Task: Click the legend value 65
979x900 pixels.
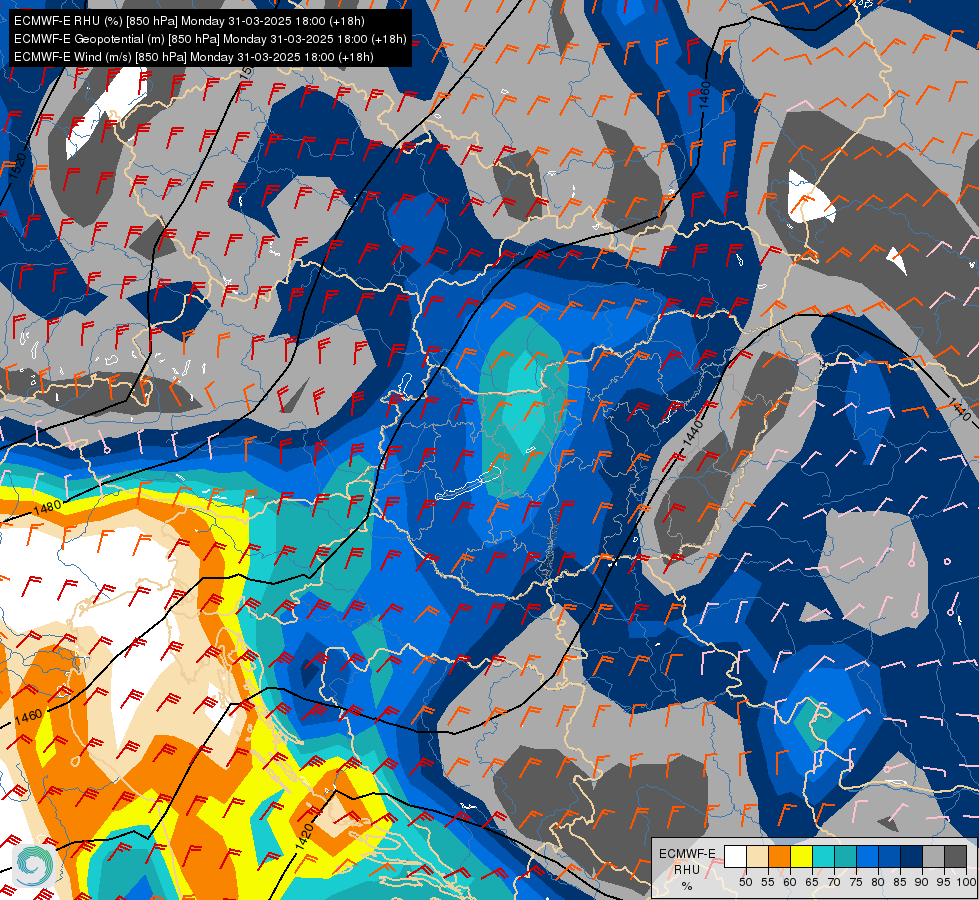Action: click(812, 883)
